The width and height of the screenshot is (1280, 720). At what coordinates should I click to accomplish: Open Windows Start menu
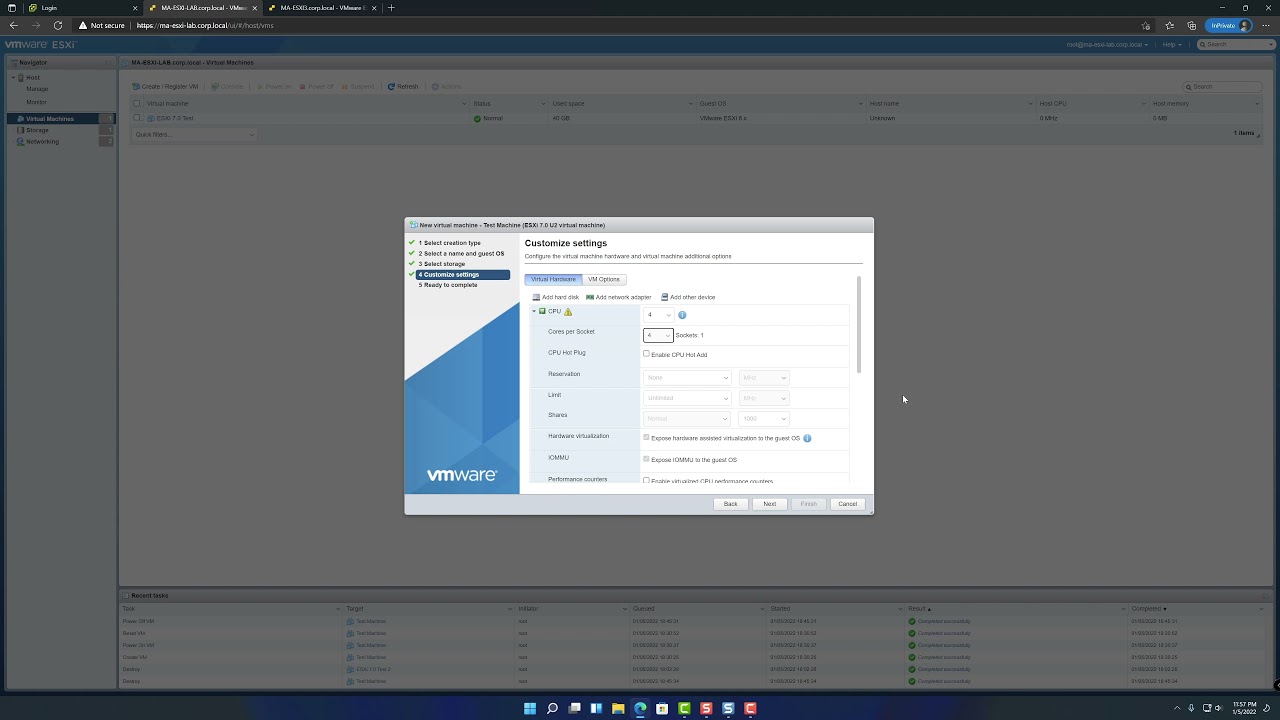coord(530,708)
